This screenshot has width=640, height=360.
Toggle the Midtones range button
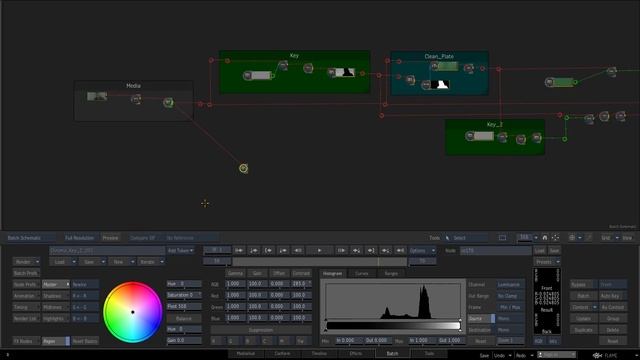click(x=56, y=307)
